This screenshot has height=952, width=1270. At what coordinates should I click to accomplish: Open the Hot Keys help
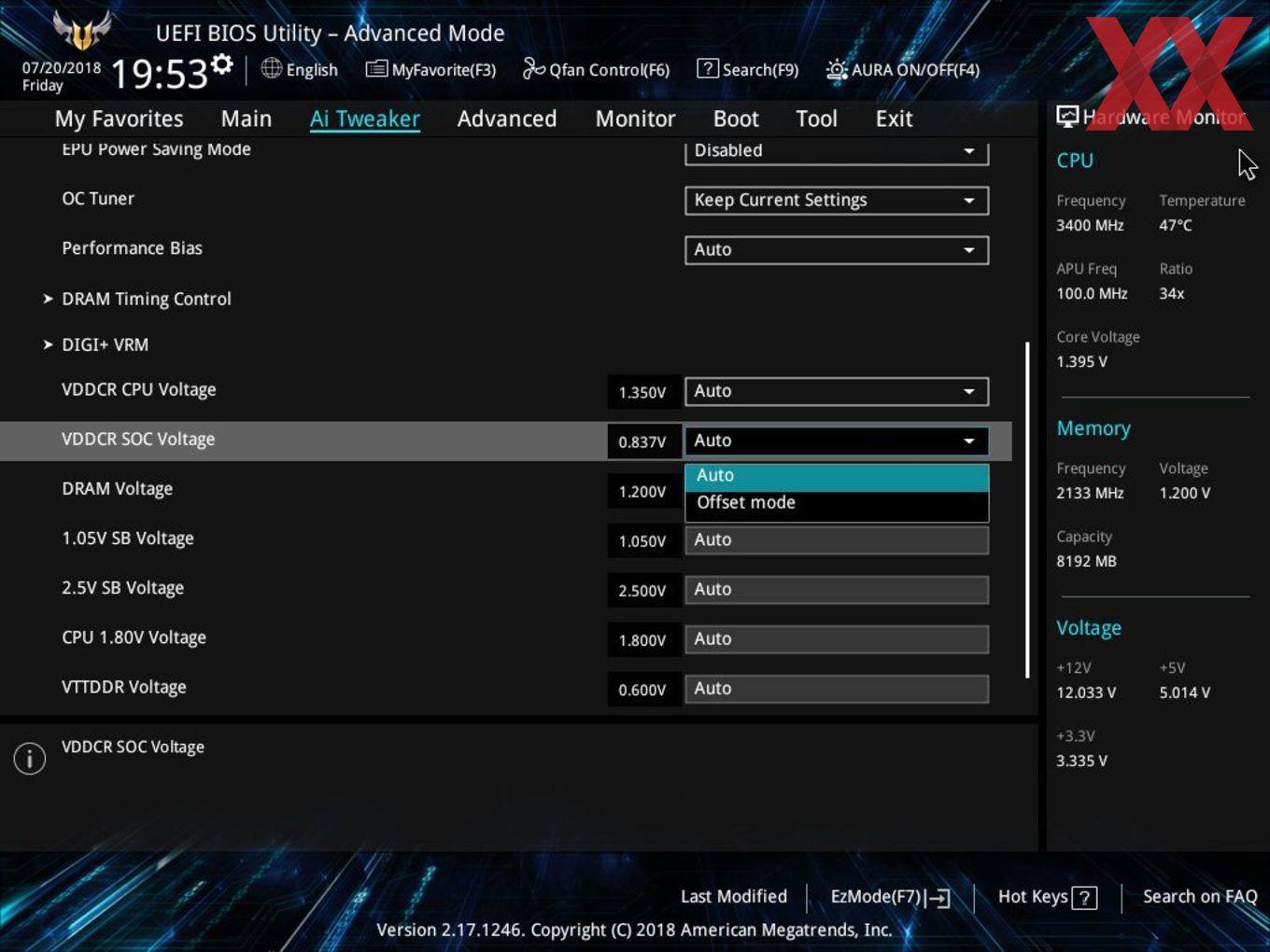[1047, 897]
